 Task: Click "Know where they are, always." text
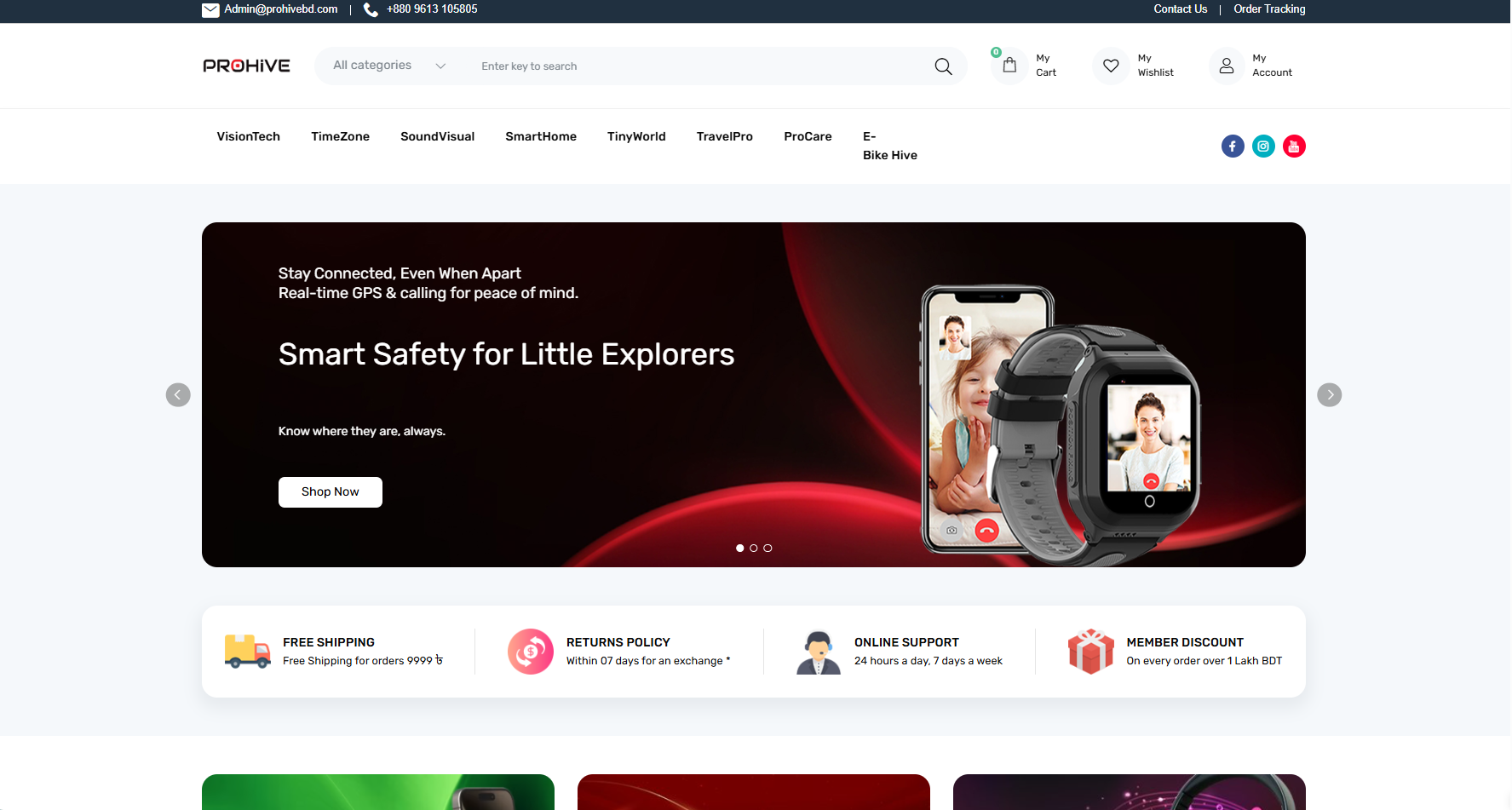[x=362, y=432]
